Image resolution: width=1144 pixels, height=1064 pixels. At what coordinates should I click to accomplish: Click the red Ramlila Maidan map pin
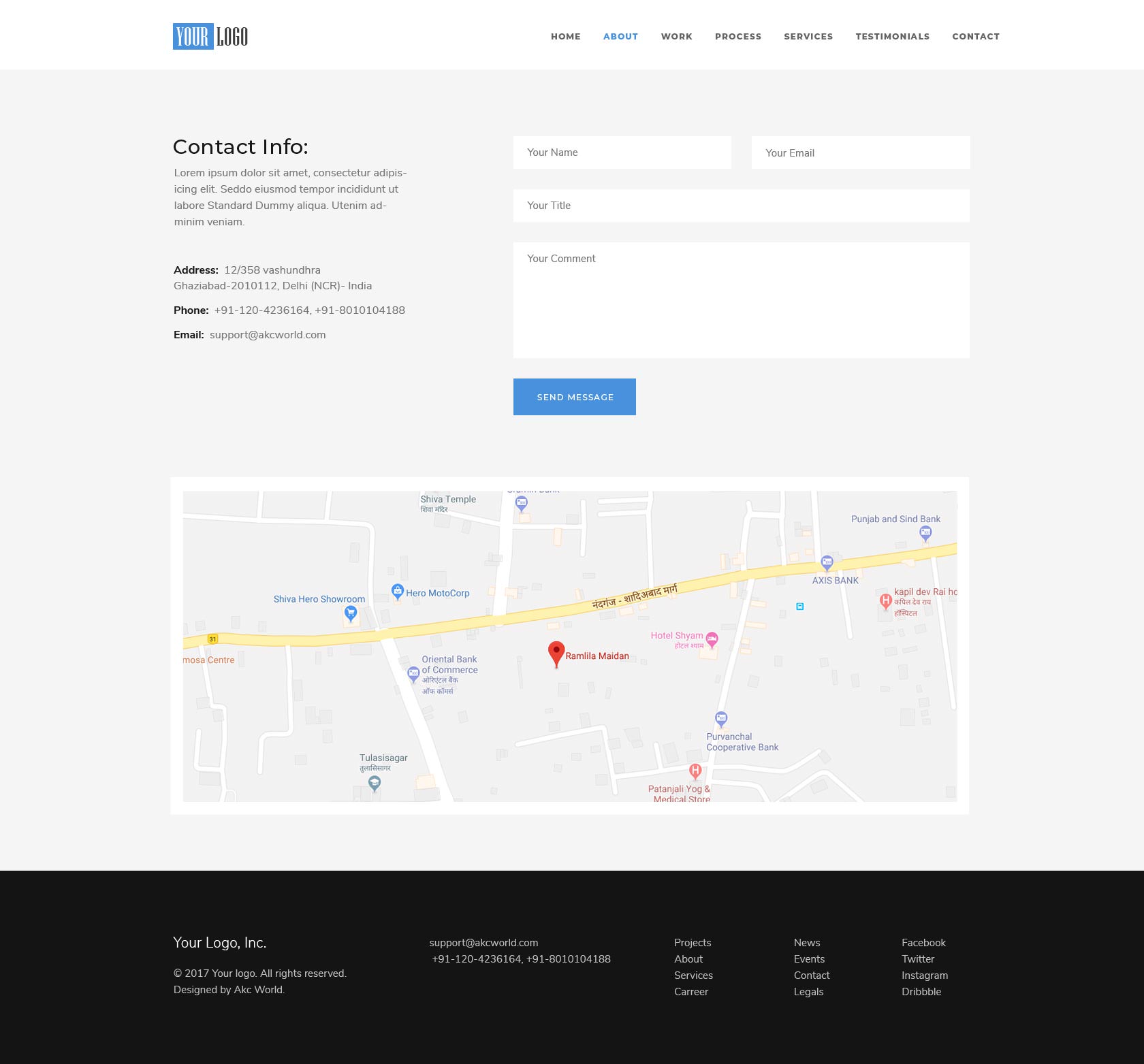coord(556,654)
